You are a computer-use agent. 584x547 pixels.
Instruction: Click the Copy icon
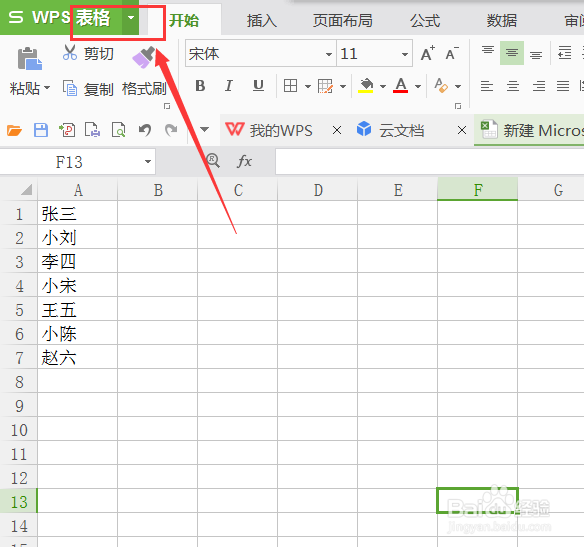[70, 88]
